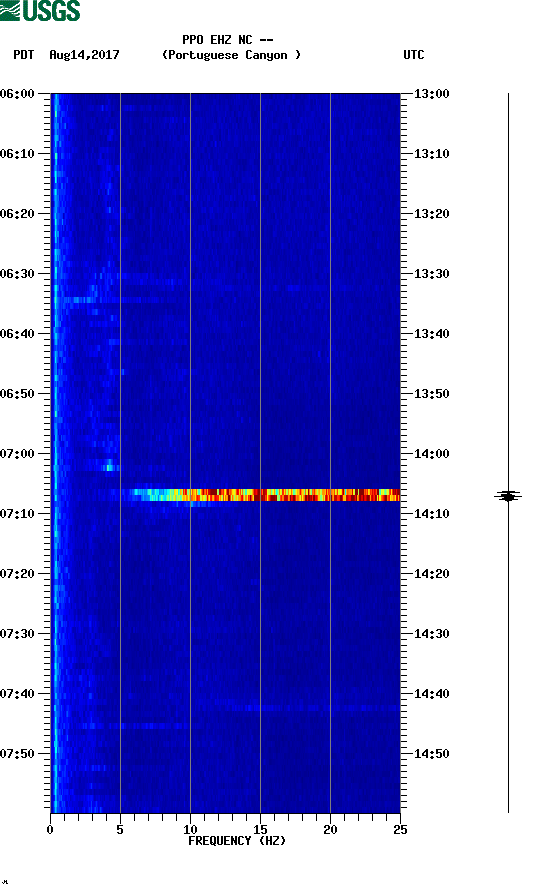The image size is (552, 893).
Task: Click the '13:00' UTC time label
Action: point(432,94)
